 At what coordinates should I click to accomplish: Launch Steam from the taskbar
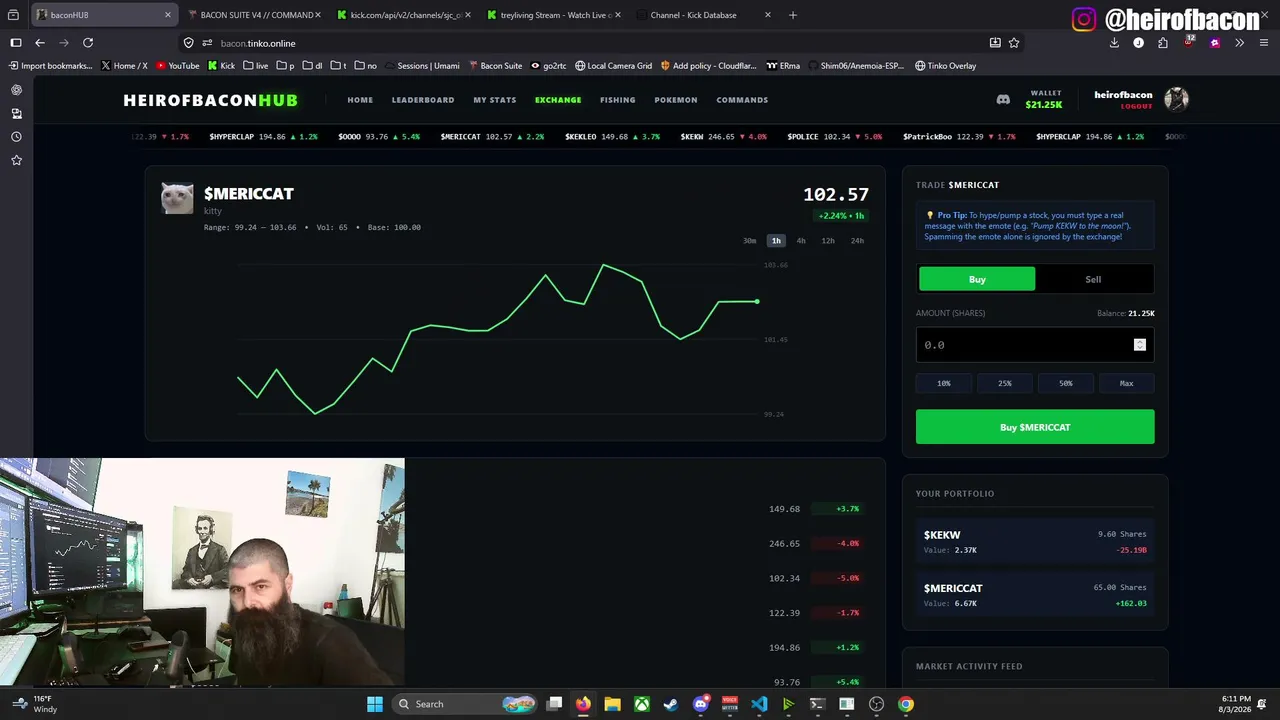point(670,704)
